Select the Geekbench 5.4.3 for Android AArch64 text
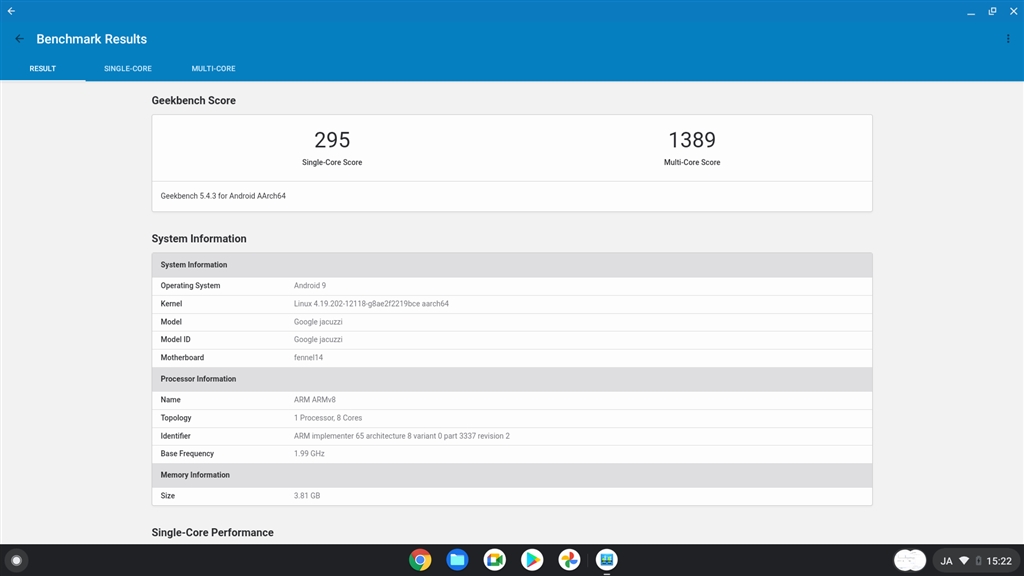1024x576 pixels. coord(223,196)
